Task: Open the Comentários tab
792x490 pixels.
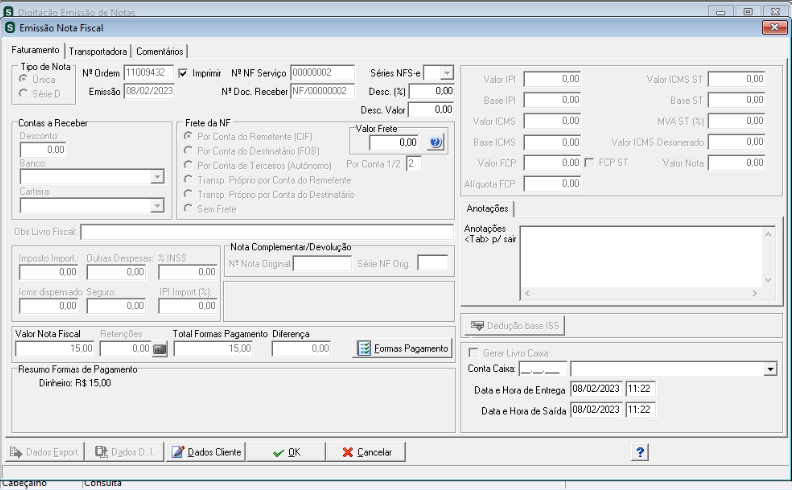Action: (x=160, y=52)
